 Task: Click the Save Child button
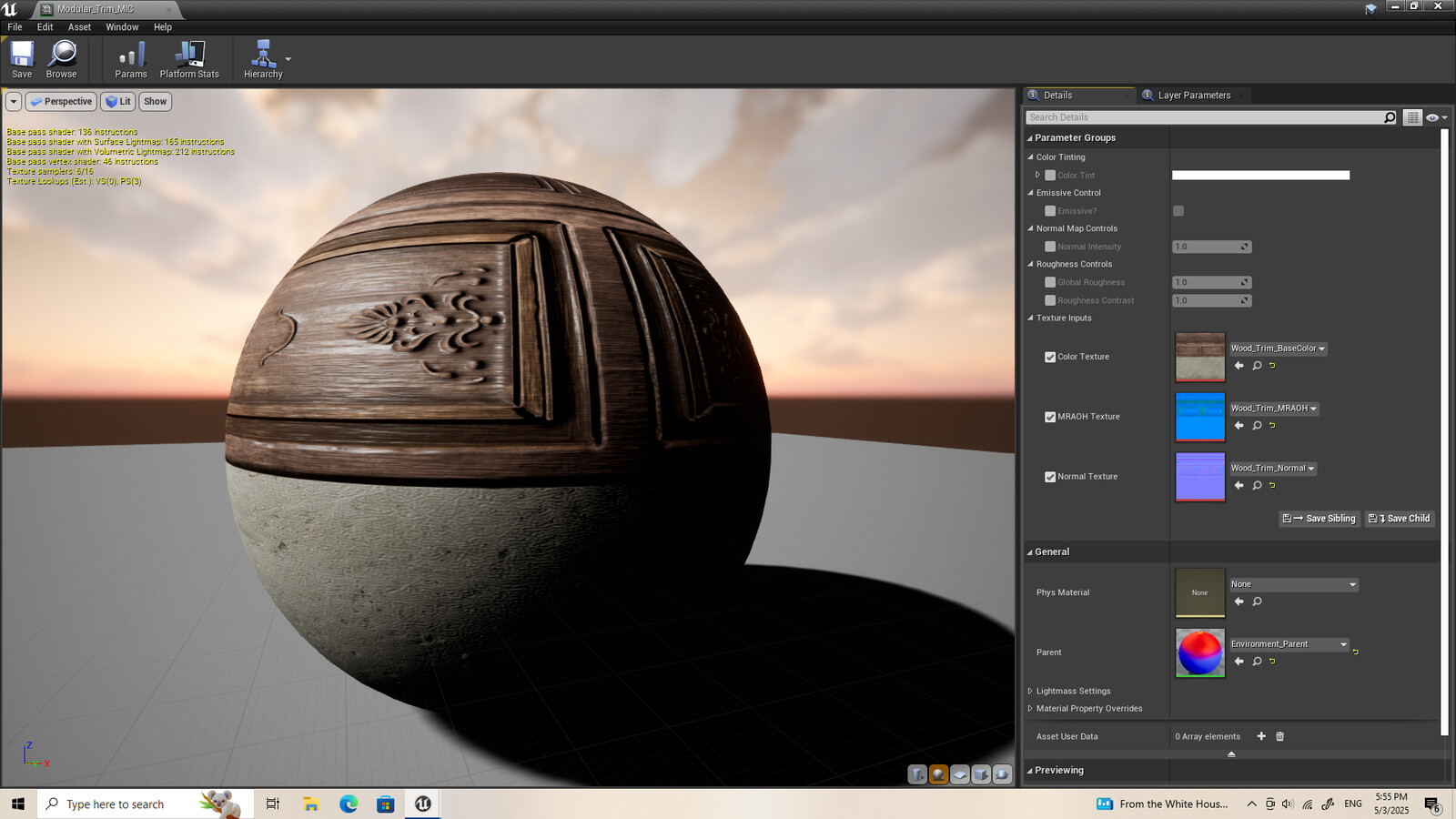pyautogui.click(x=1400, y=519)
